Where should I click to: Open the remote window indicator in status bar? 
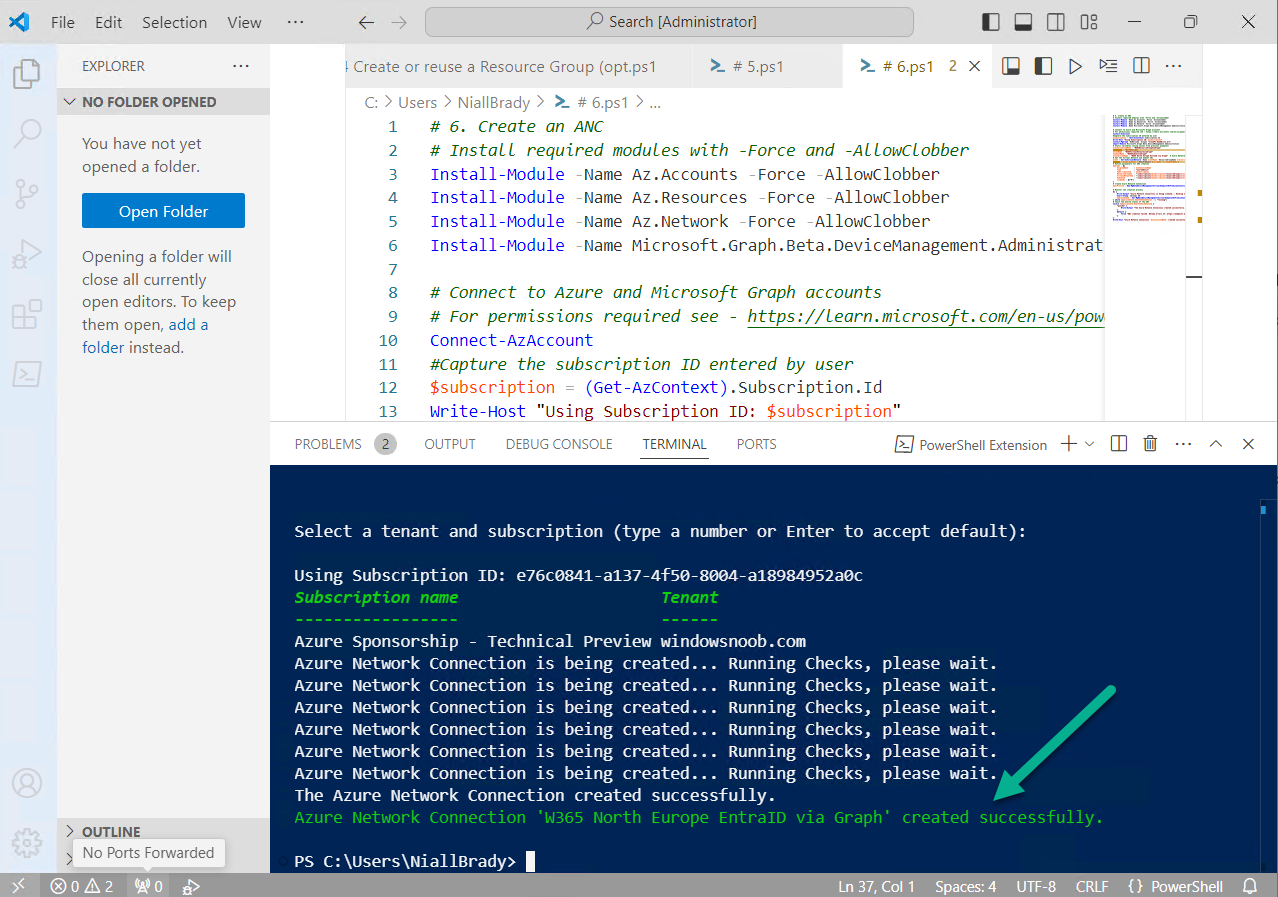click(19, 886)
